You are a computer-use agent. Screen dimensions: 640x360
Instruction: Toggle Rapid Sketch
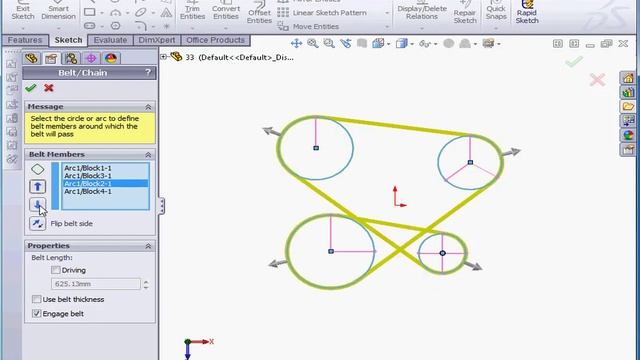(527, 13)
